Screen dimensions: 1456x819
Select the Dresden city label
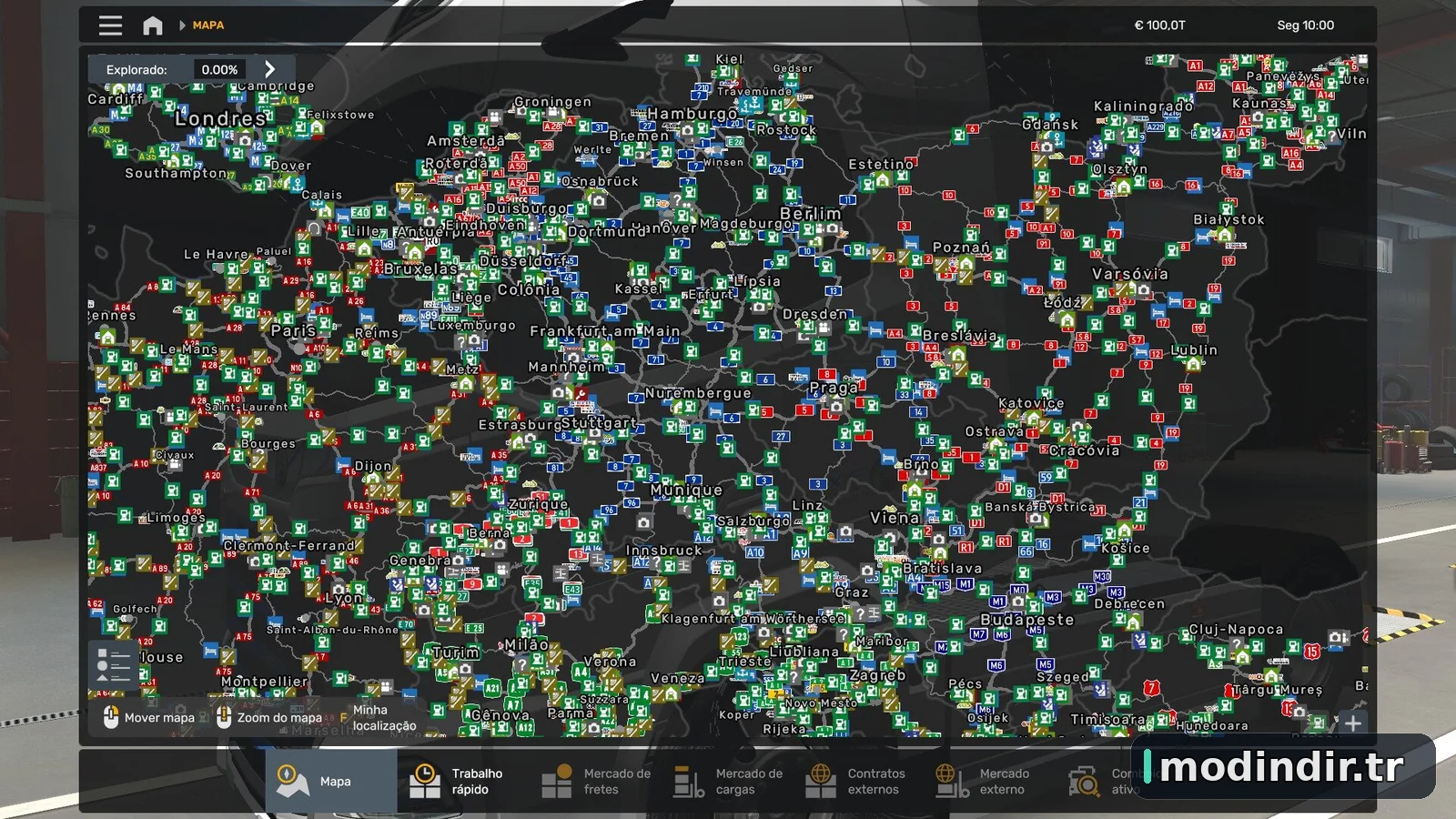pyautogui.click(x=814, y=314)
